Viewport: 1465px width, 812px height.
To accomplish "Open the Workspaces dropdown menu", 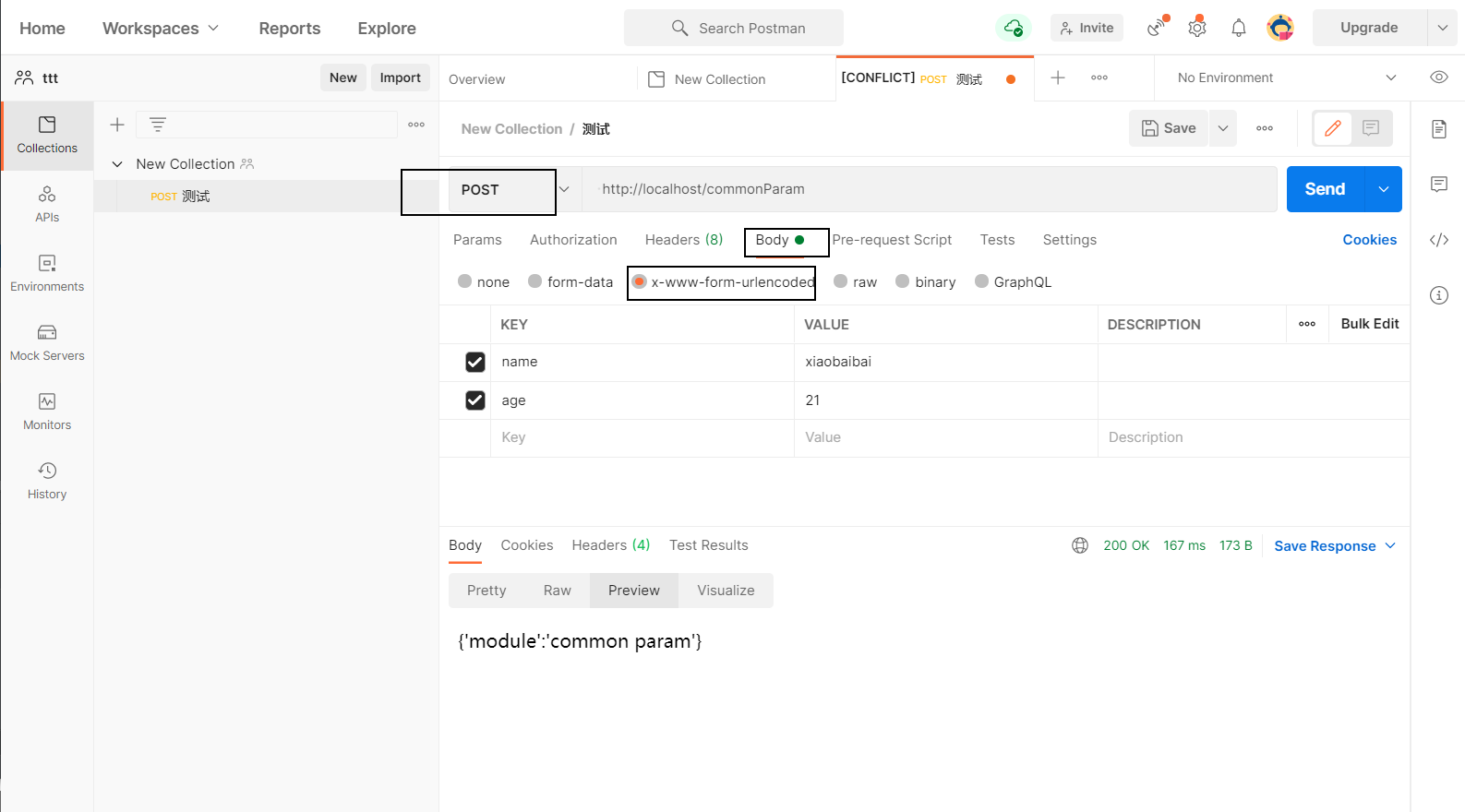I will (x=161, y=28).
